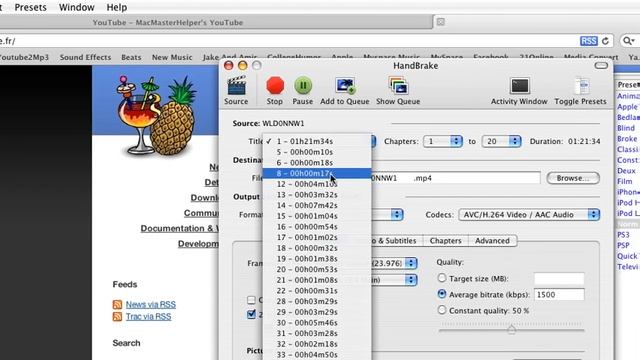Close the MacMasterHelper's YouTube browser tab
640x360 pixels.
click(x=440, y=22)
